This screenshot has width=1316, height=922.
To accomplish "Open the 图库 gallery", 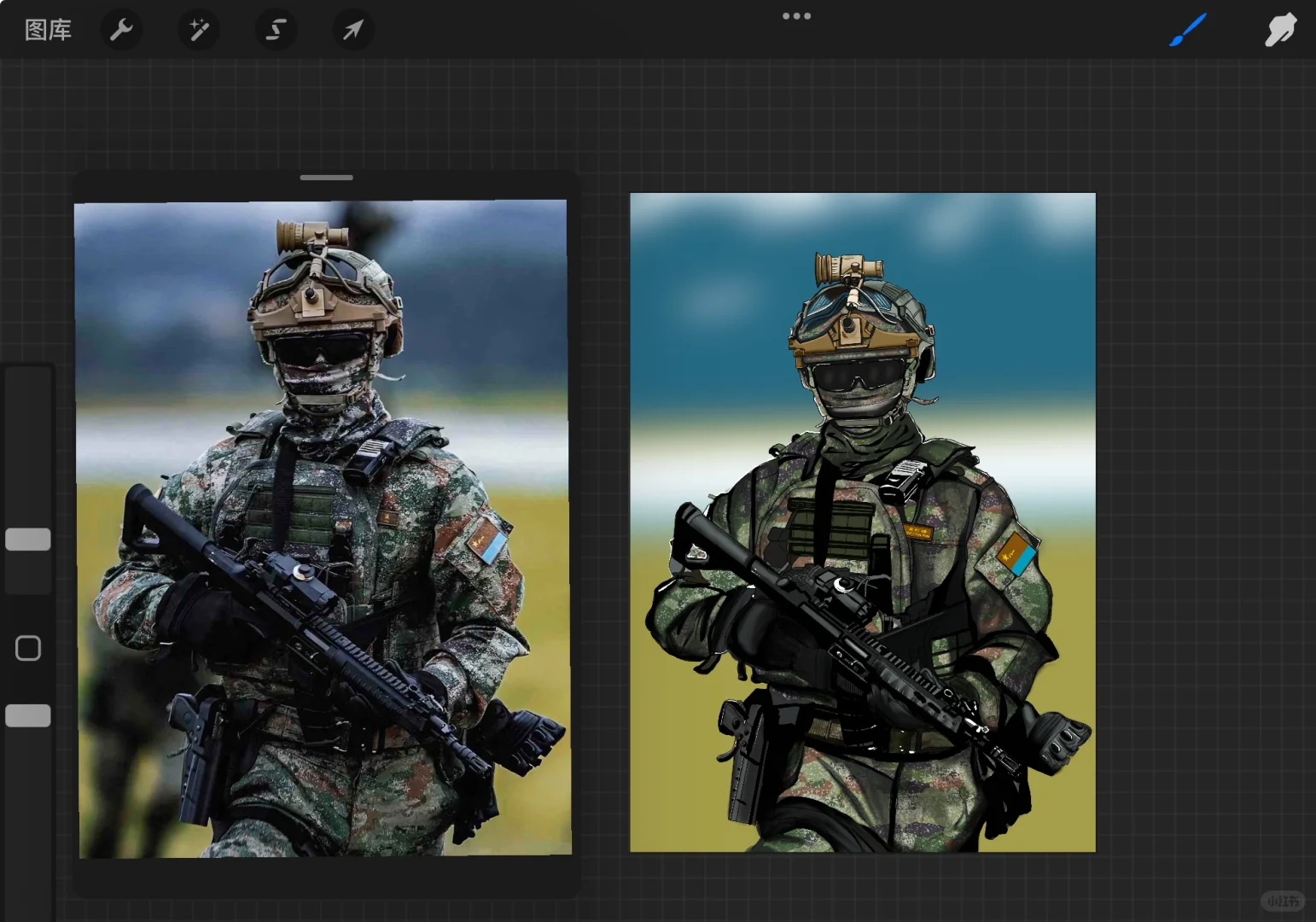I will tap(48, 31).
